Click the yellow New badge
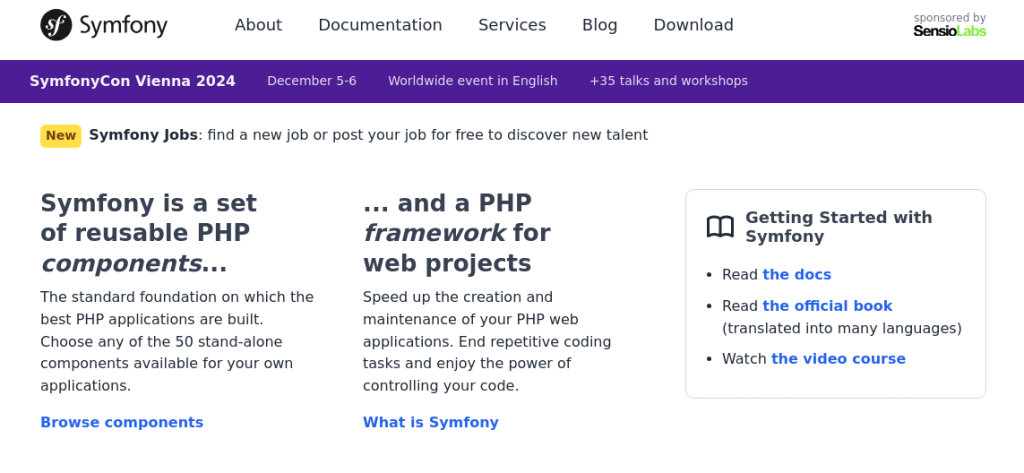The width and height of the screenshot is (1024, 473). coord(61,136)
